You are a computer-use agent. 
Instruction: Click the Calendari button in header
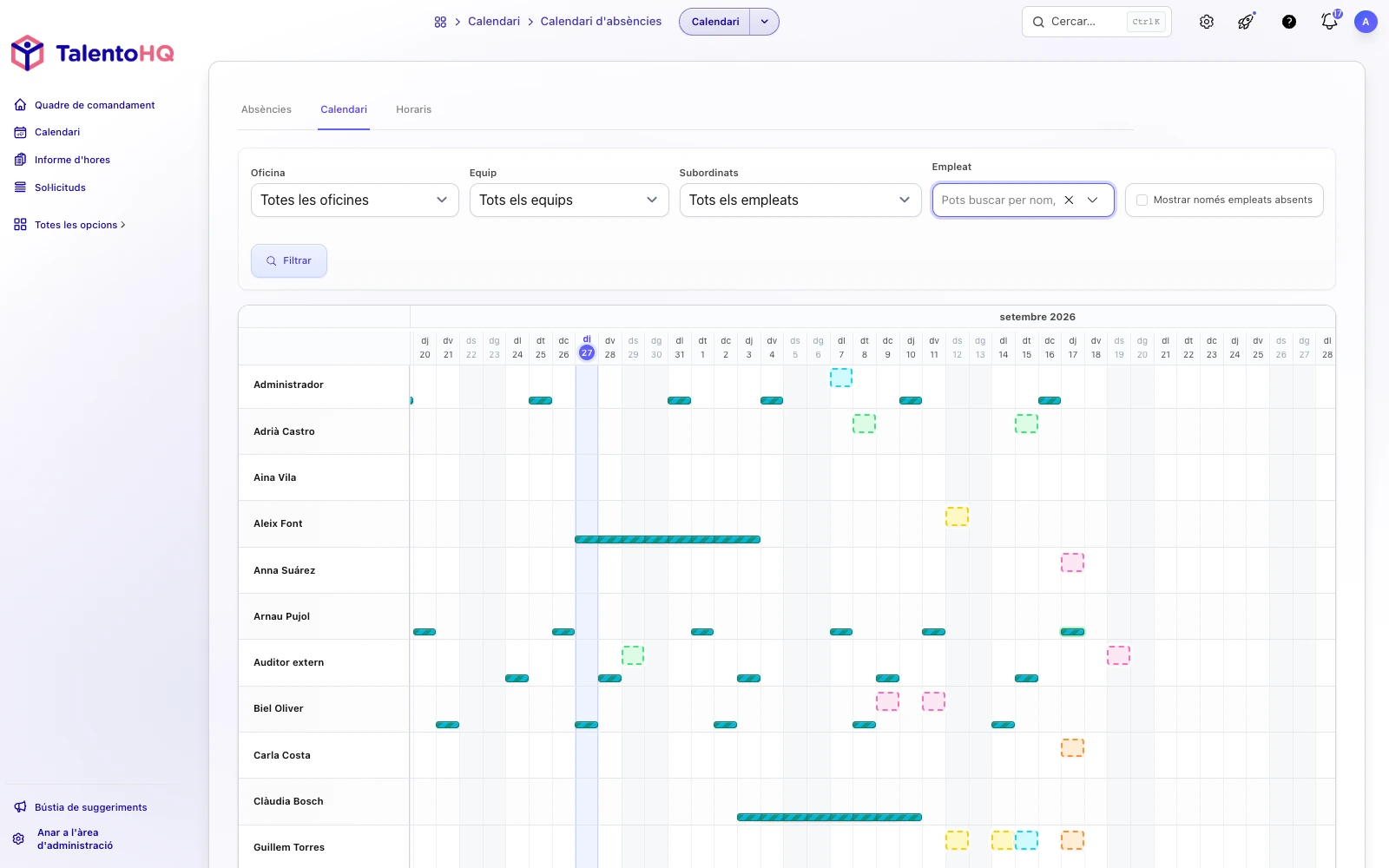pos(715,22)
